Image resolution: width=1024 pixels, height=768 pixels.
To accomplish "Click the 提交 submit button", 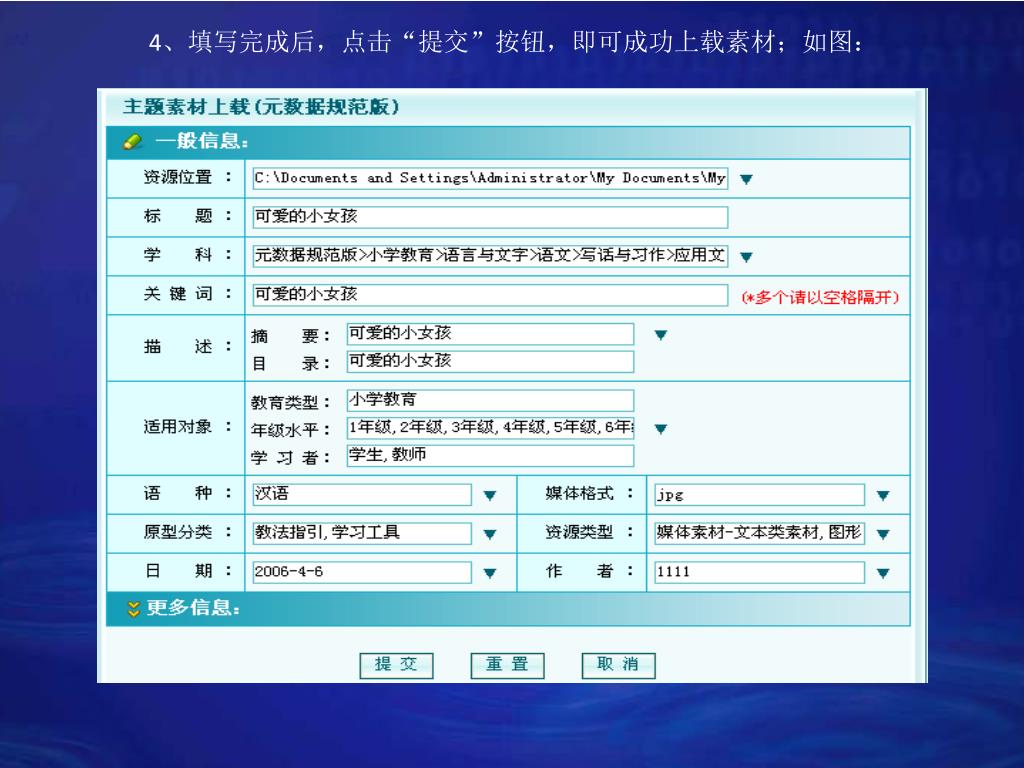I will pos(396,665).
